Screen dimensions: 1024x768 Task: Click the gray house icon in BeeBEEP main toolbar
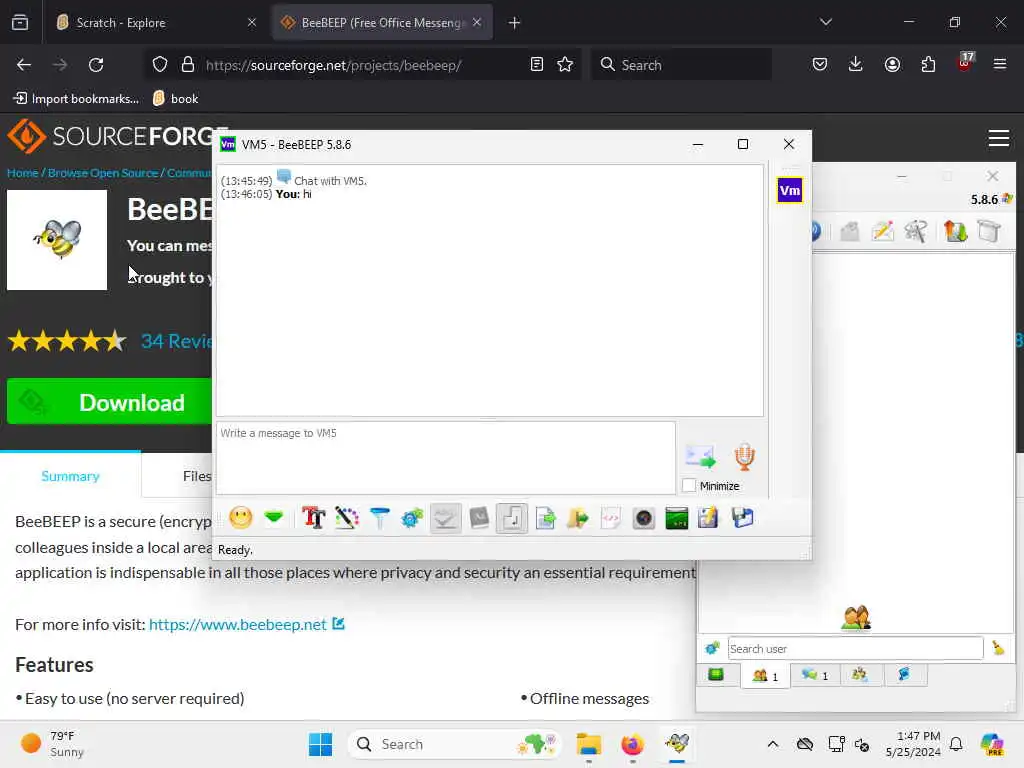[x=849, y=231]
